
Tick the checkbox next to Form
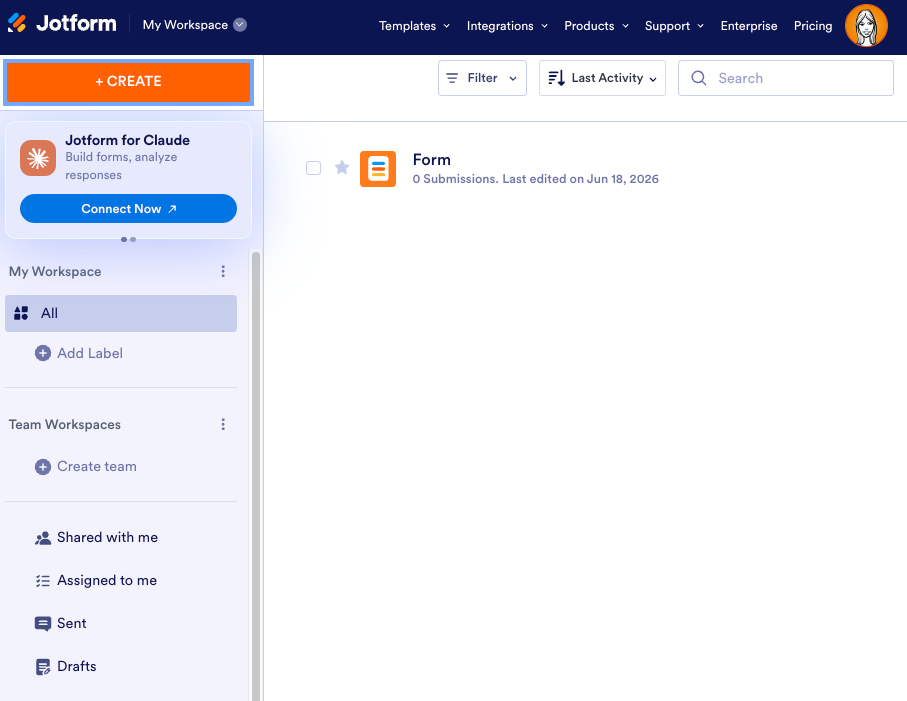tap(314, 168)
